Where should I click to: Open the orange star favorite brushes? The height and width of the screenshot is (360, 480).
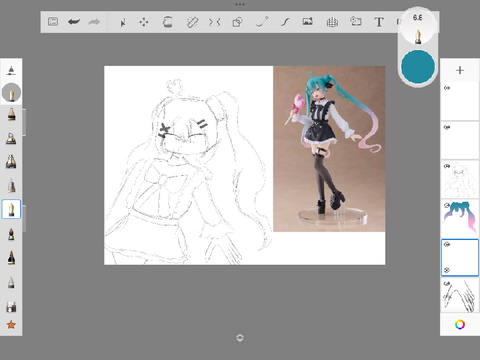(11, 324)
